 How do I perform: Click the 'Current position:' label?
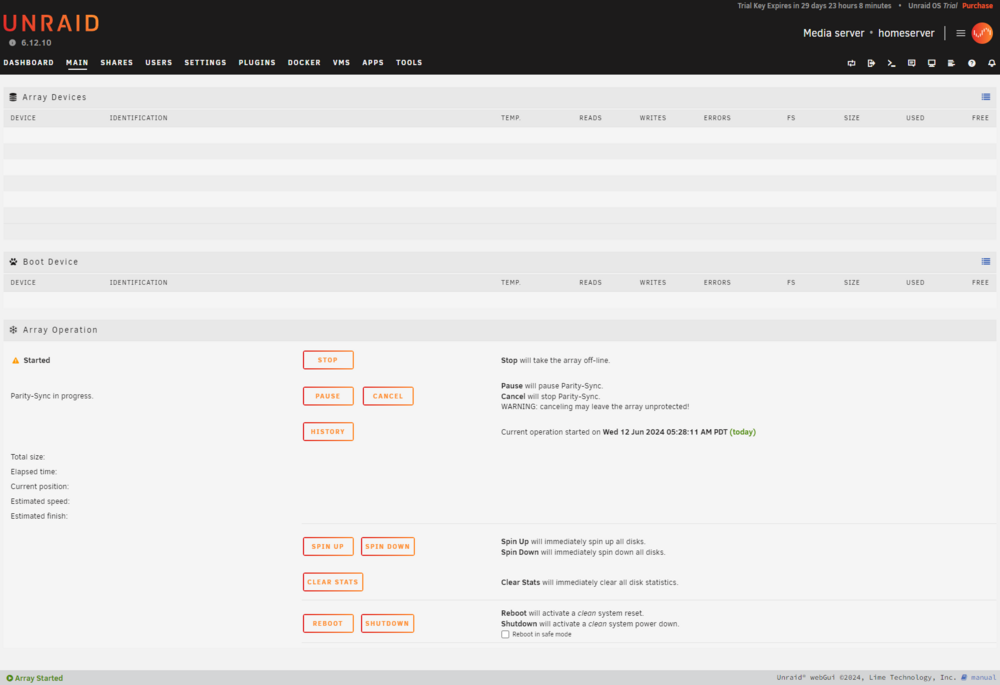40,487
